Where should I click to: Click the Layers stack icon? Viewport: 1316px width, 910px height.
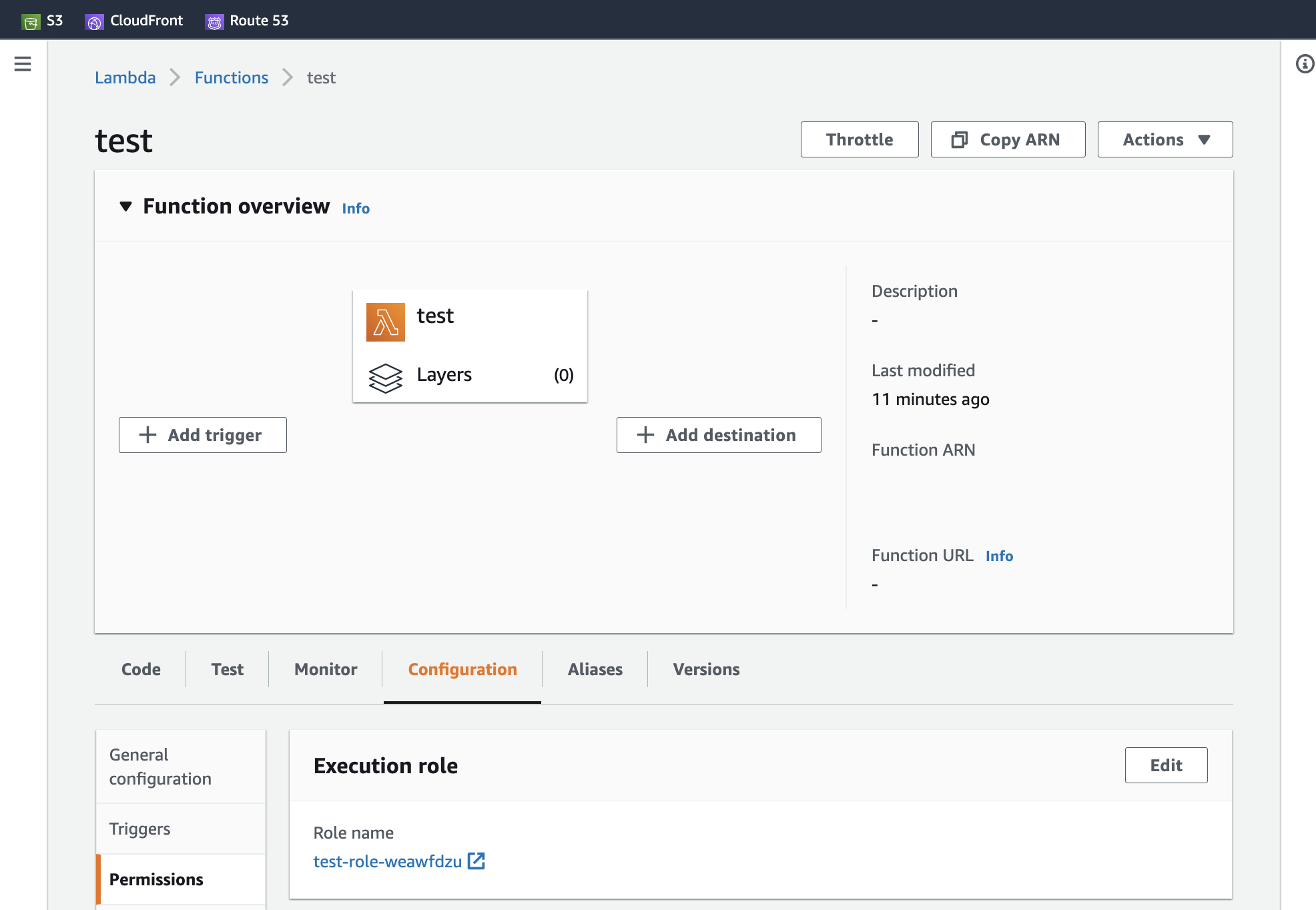385,378
